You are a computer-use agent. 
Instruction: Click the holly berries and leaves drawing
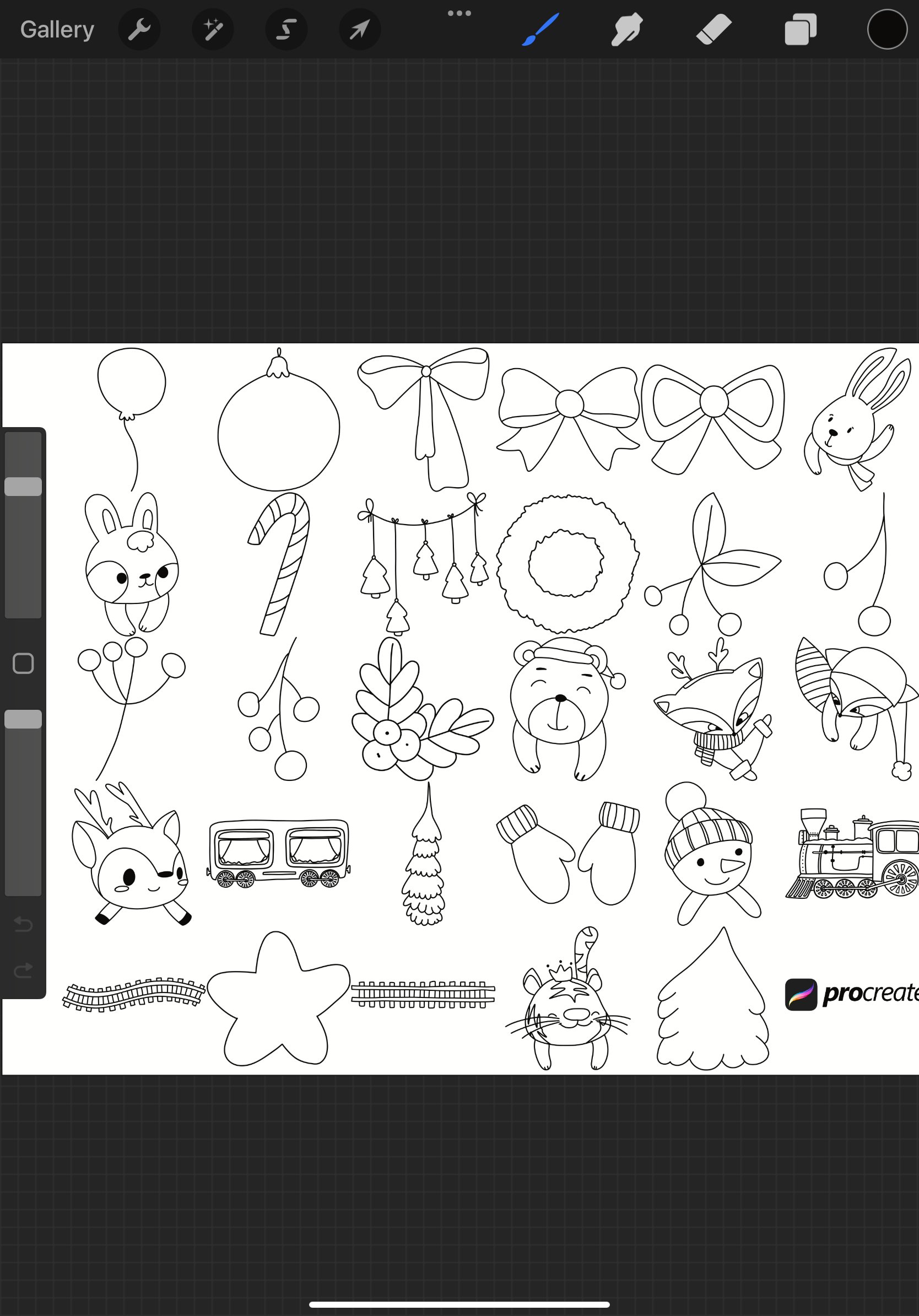(422, 709)
